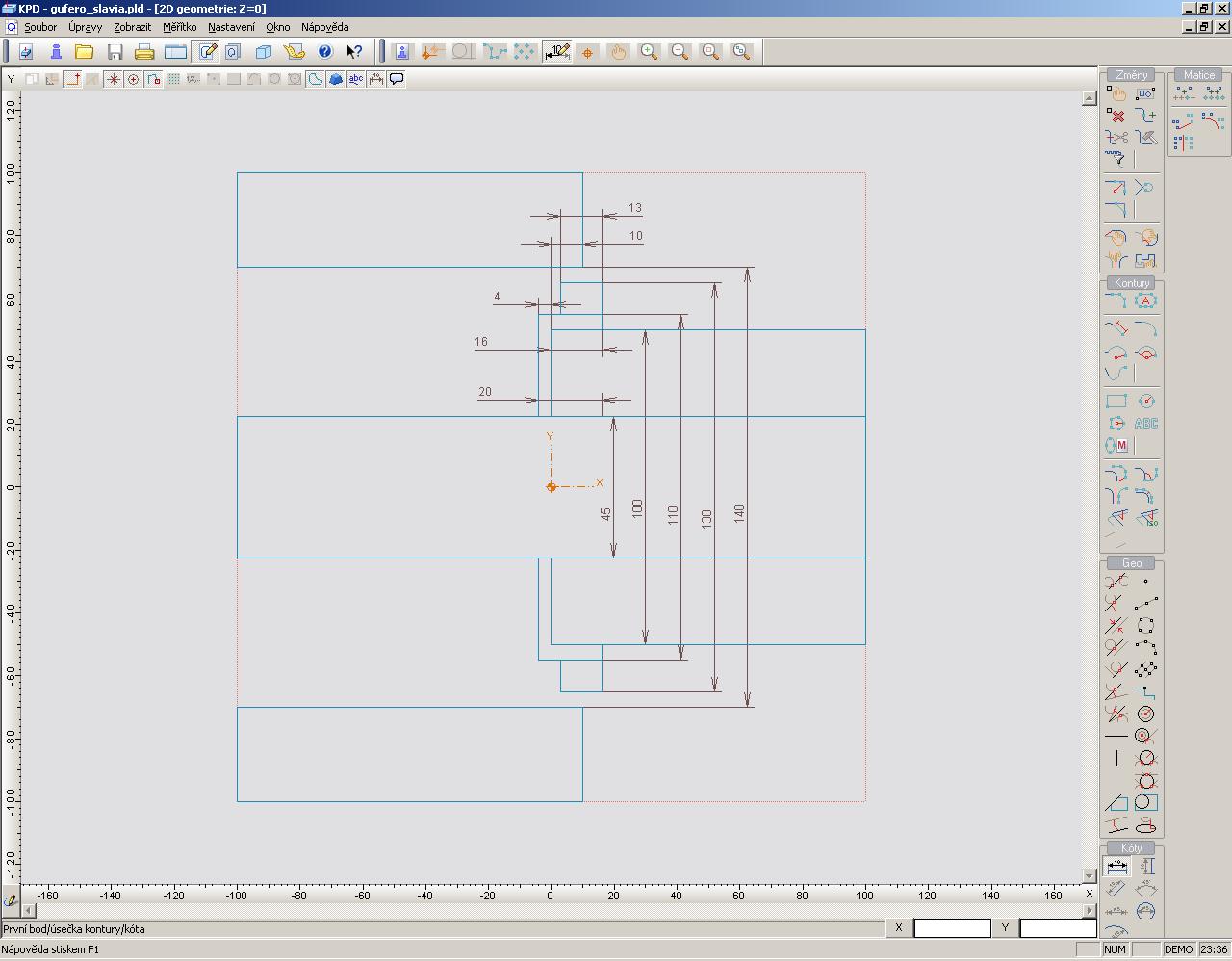This screenshot has width=1232, height=961.
Task: Toggle the dimension display button in view toolbar
Action: pyautogui.click(x=376, y=79)
